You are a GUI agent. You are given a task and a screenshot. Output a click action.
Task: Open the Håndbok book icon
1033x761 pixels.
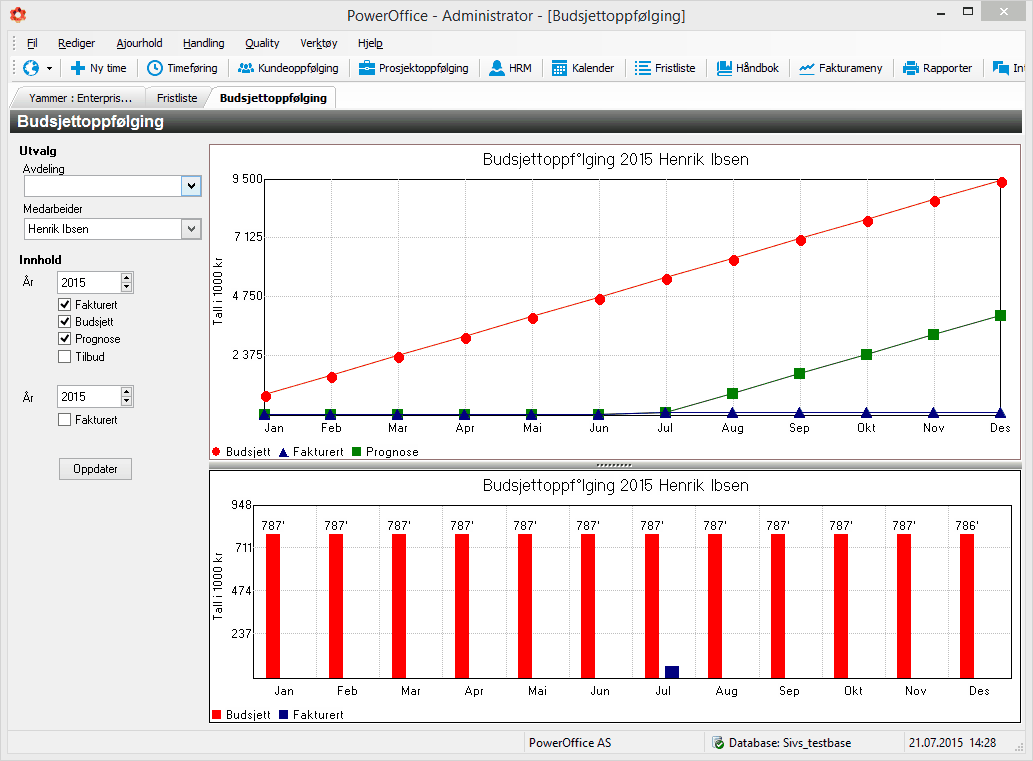[x=724, y=68]
